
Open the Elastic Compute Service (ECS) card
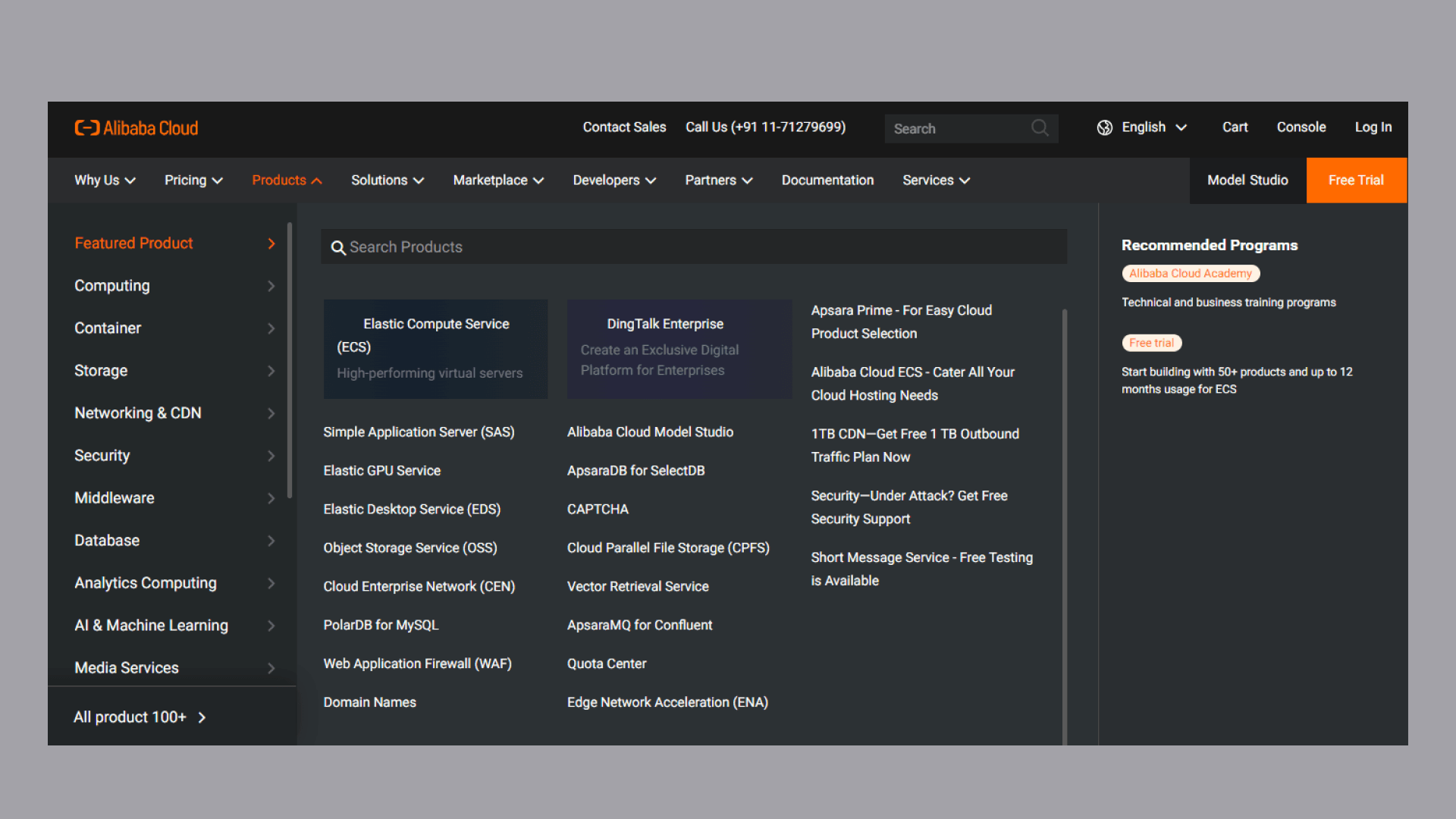pos(436,349)
